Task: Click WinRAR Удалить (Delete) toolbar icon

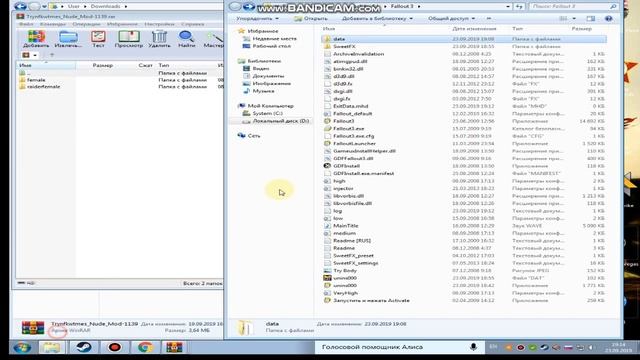Action: point(159,39)
